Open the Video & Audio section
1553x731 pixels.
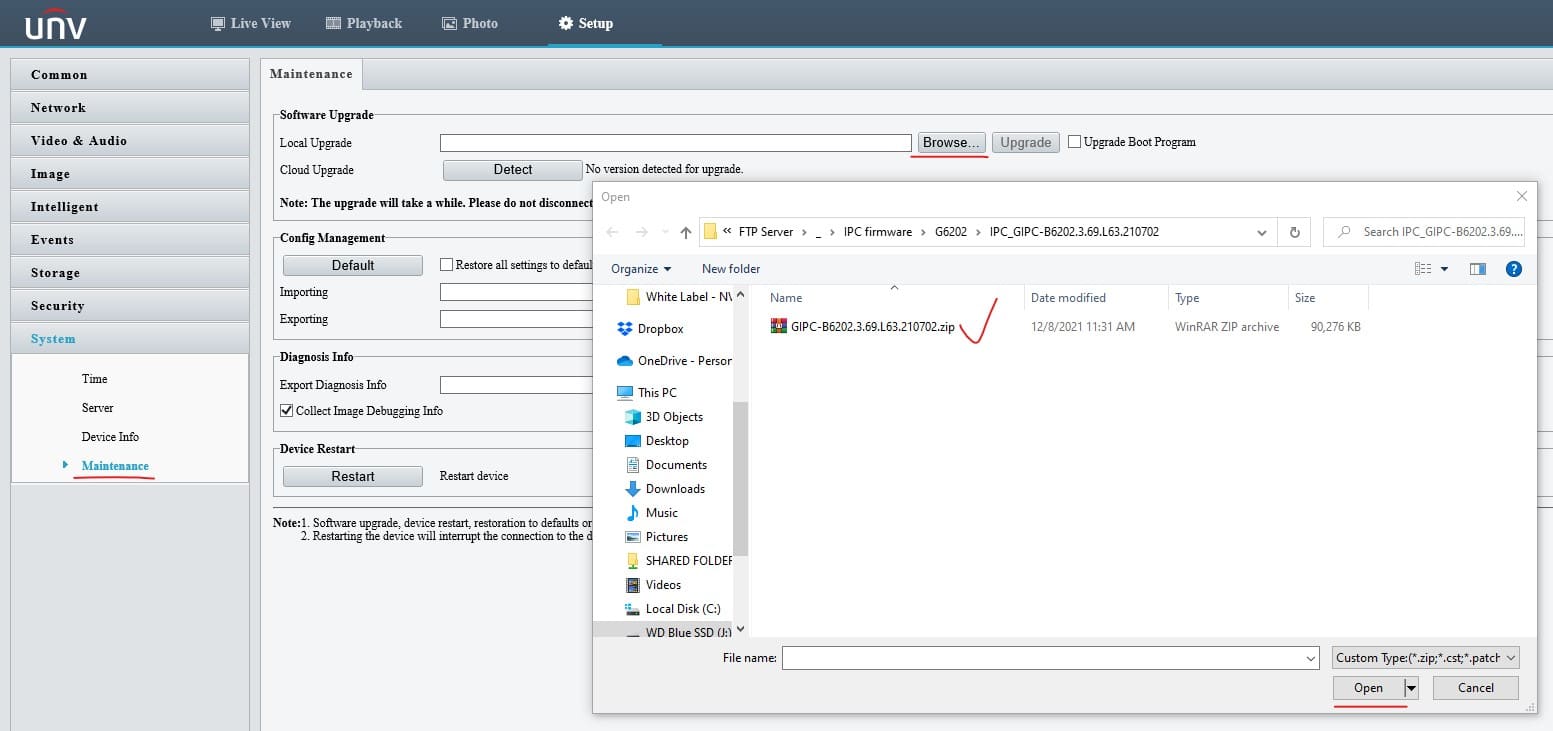[130, 141]
